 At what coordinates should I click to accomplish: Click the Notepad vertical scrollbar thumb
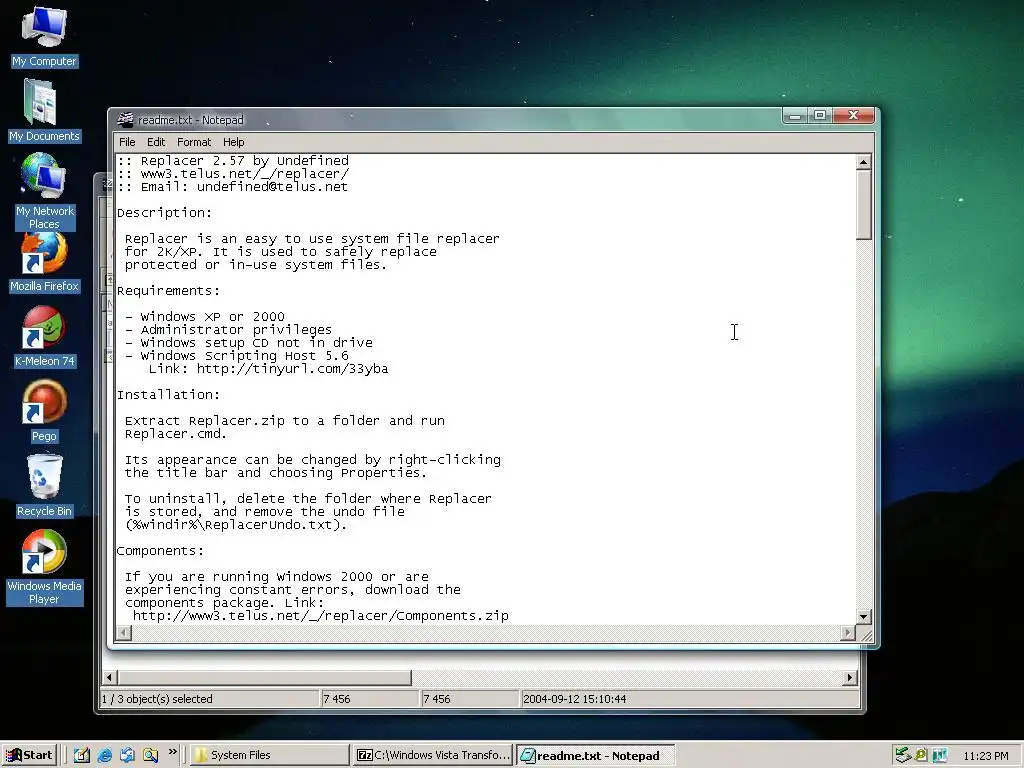(863, 204)
